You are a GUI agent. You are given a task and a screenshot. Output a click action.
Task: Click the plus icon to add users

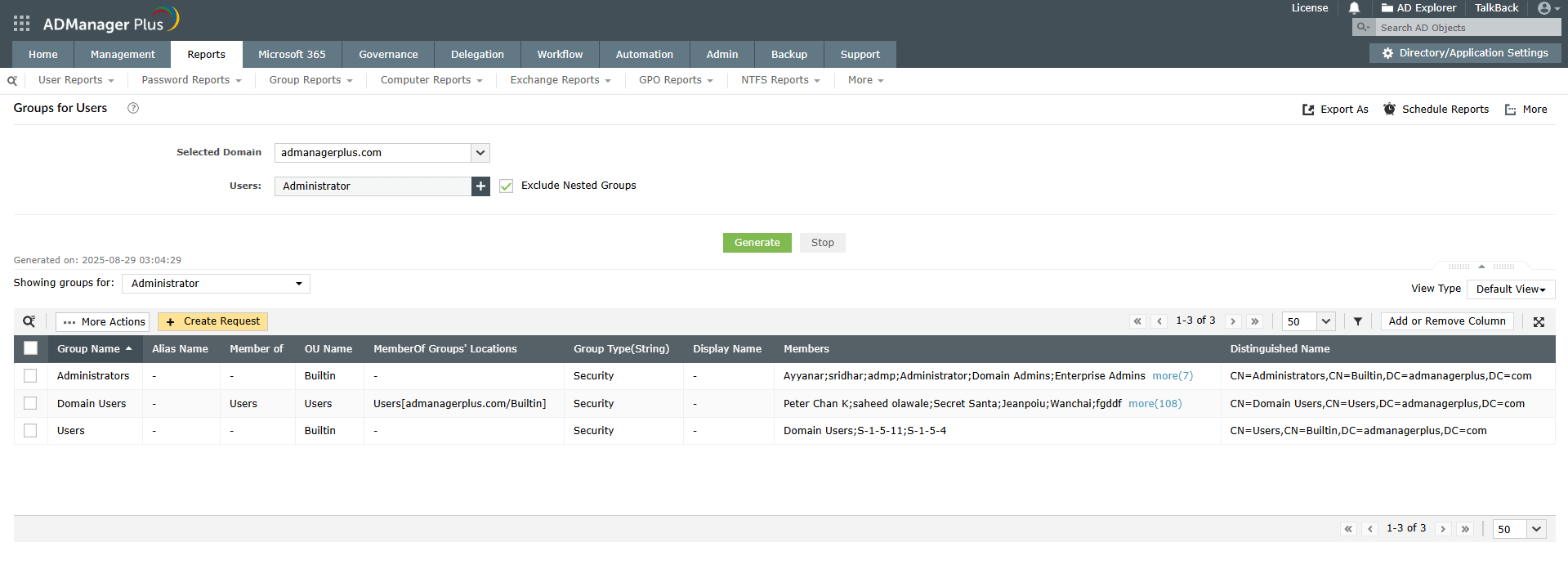click(x=480, y=186)
